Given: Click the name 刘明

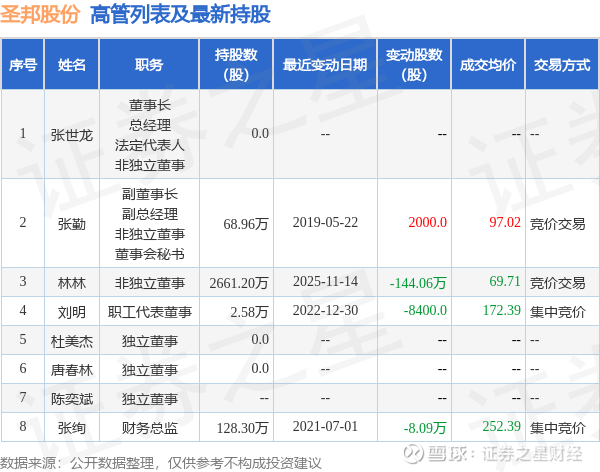Looking at the screenshot, I should click(72, 312).
